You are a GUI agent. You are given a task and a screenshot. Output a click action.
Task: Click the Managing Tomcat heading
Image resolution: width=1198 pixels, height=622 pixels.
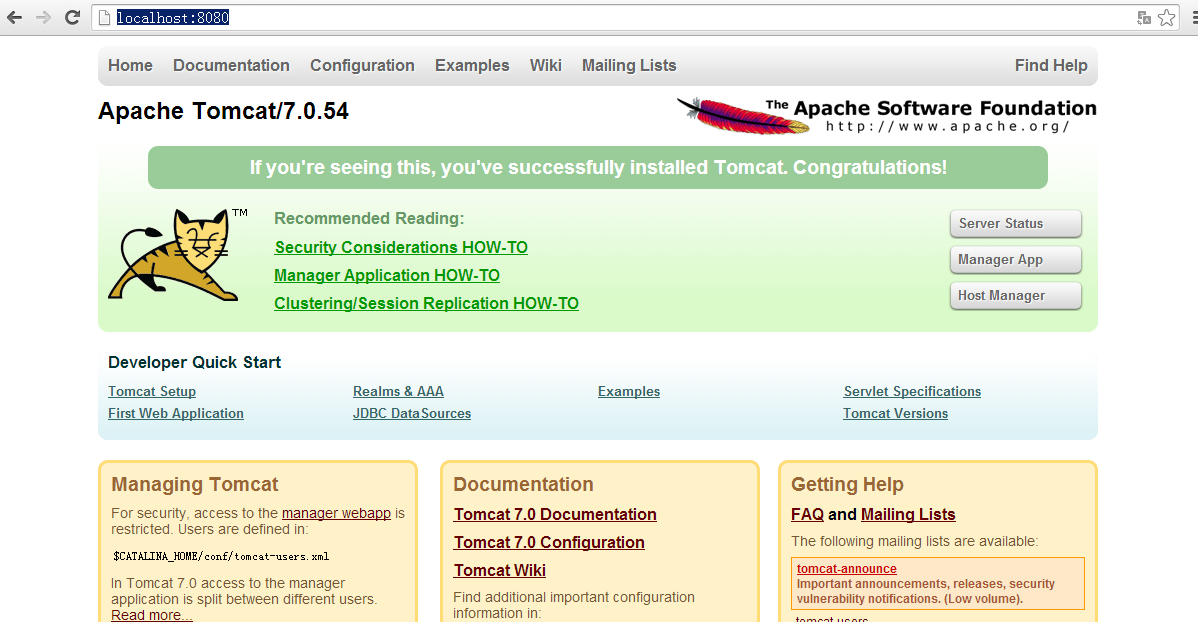click(x=195, y=484)
